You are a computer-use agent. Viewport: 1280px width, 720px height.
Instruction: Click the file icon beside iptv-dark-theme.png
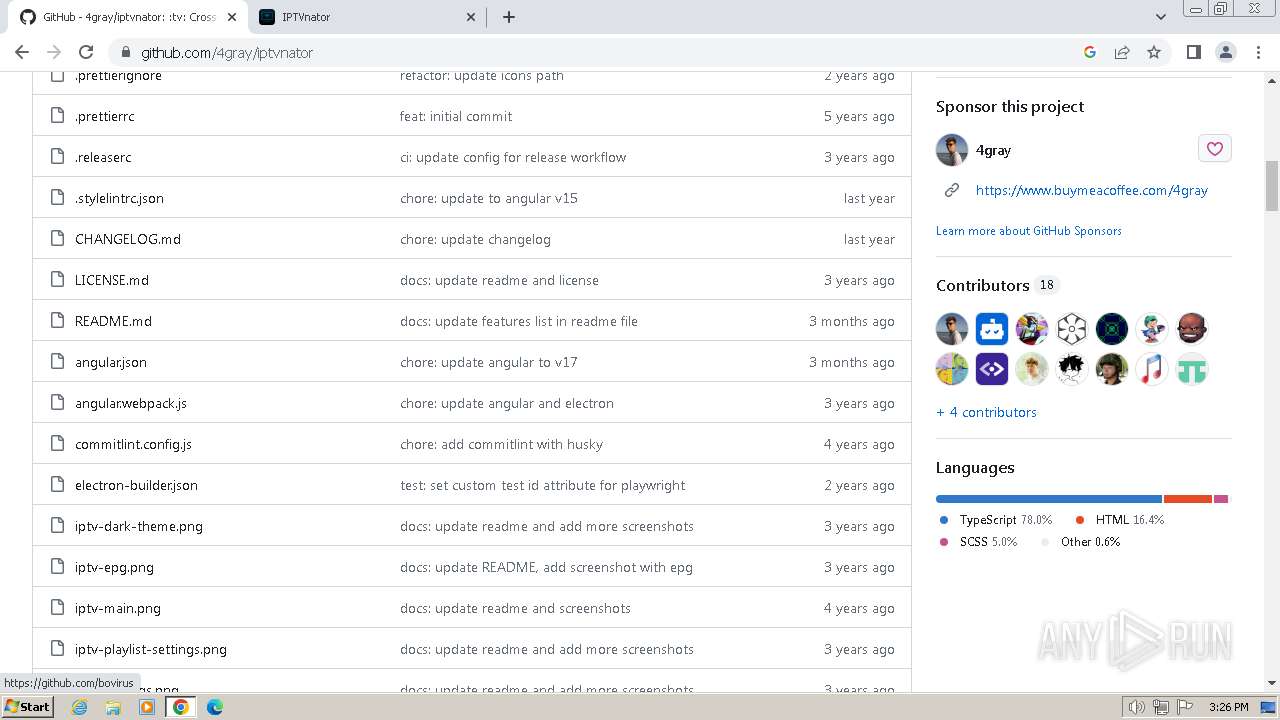click(57, 526)
